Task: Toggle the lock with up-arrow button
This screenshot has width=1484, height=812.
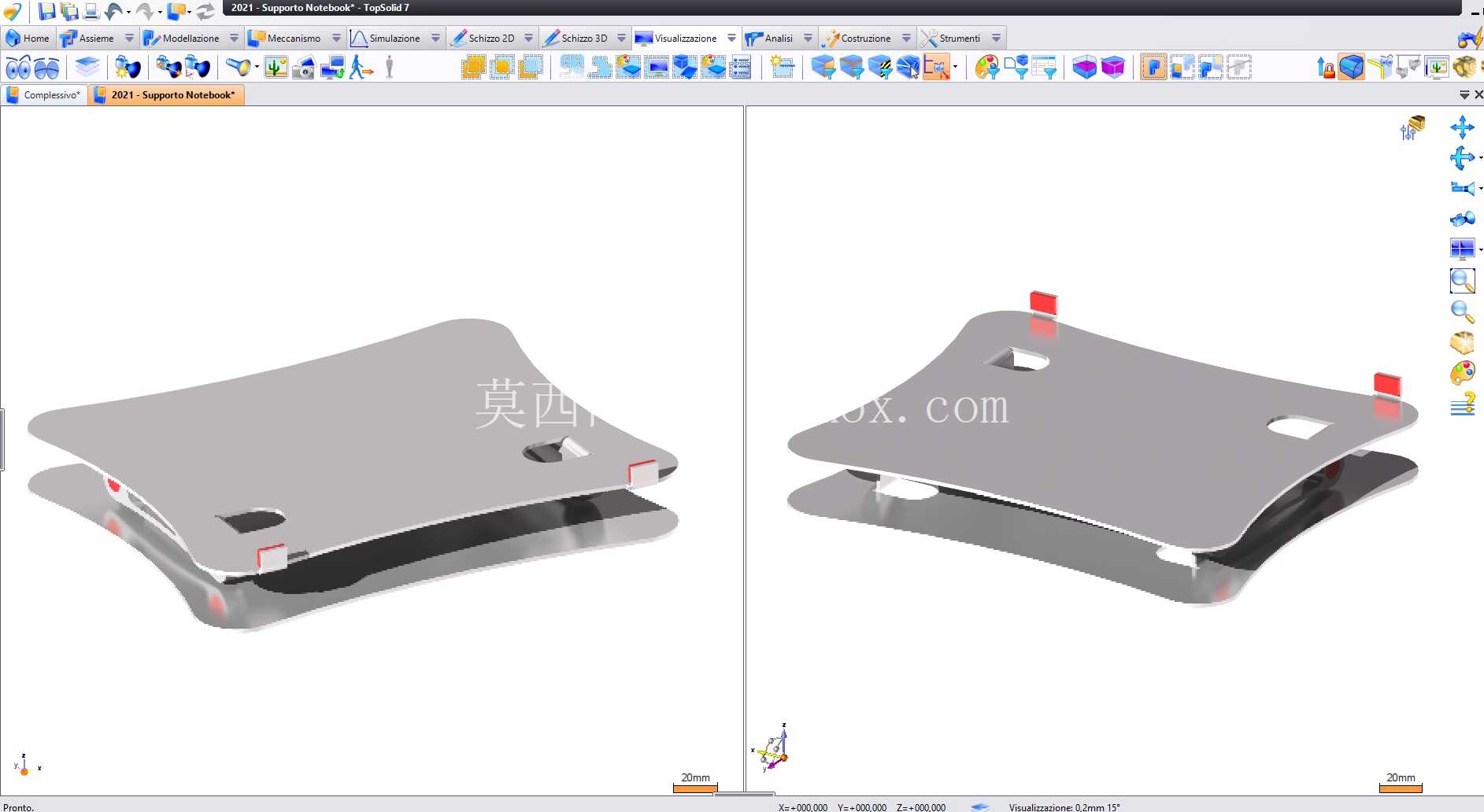Action: click(1325, 68)
